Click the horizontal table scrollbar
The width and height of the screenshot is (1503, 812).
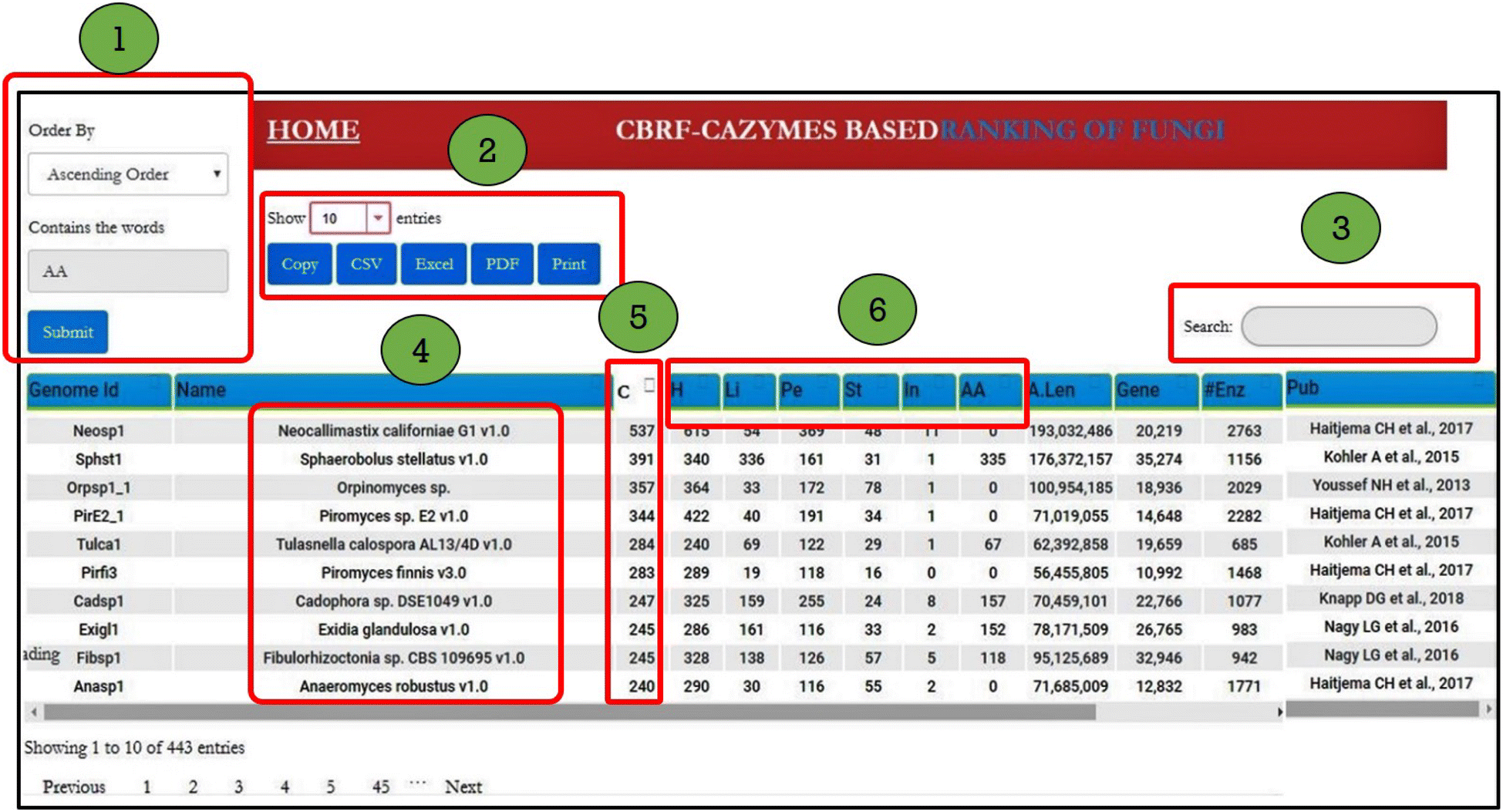click(569, 712)
